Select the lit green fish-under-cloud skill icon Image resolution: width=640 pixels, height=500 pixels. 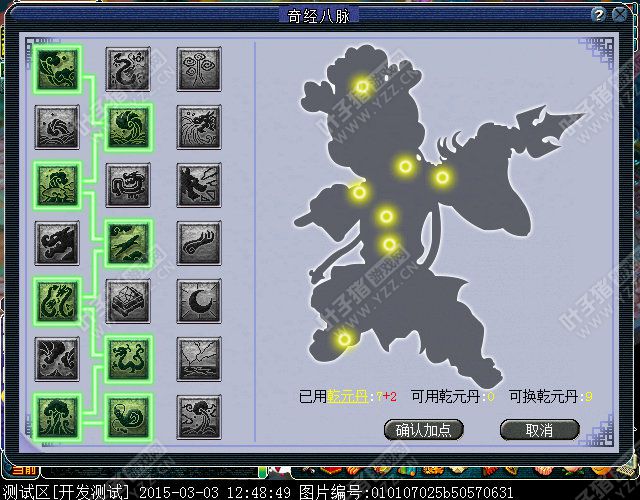point(57,185)
